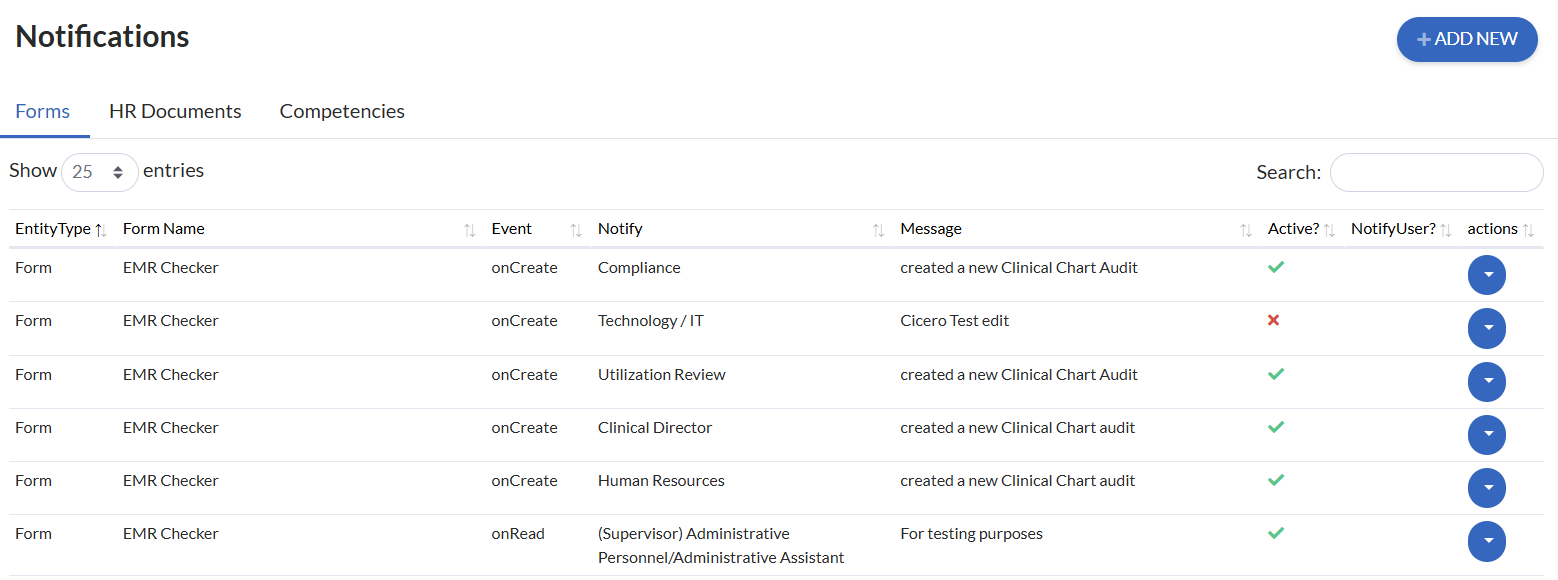This screenshot has height=580, width=1558.
Task: Select the Forms tab
Action: [43, 111]
